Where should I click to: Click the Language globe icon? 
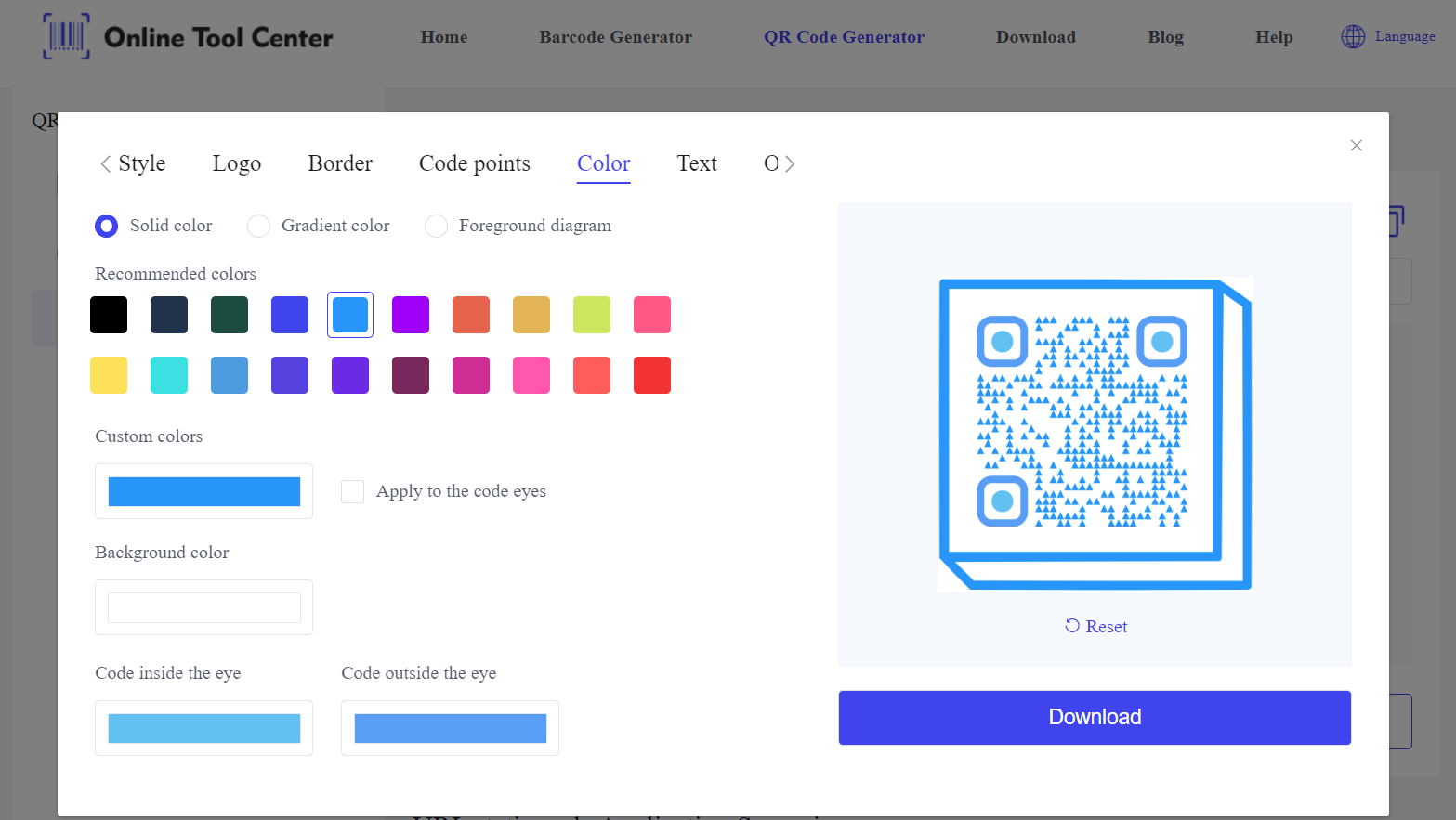pyautogui.click(x=1353, y=36)
